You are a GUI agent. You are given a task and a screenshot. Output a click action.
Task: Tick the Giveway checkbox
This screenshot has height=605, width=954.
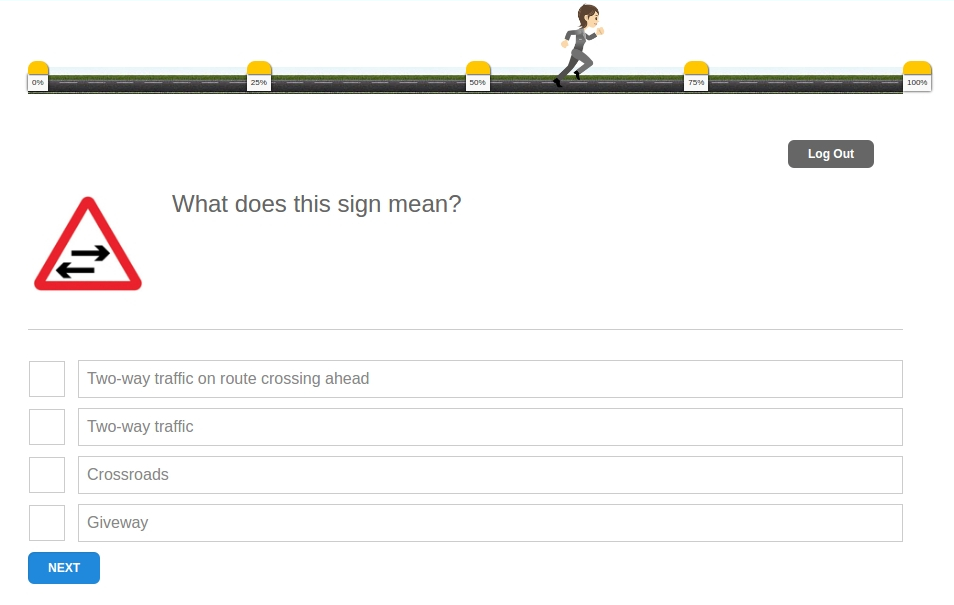coord(47,523)
